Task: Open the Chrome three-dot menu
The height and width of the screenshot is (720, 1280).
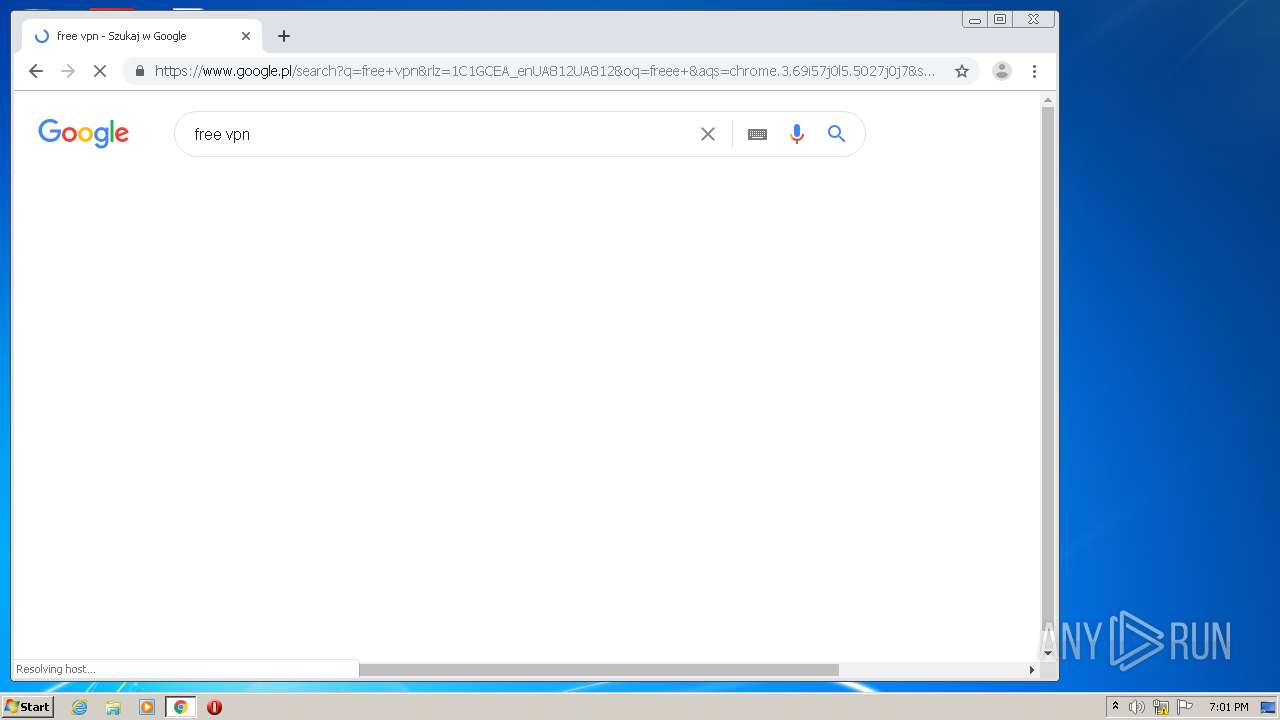Action: pos(1034,71)
